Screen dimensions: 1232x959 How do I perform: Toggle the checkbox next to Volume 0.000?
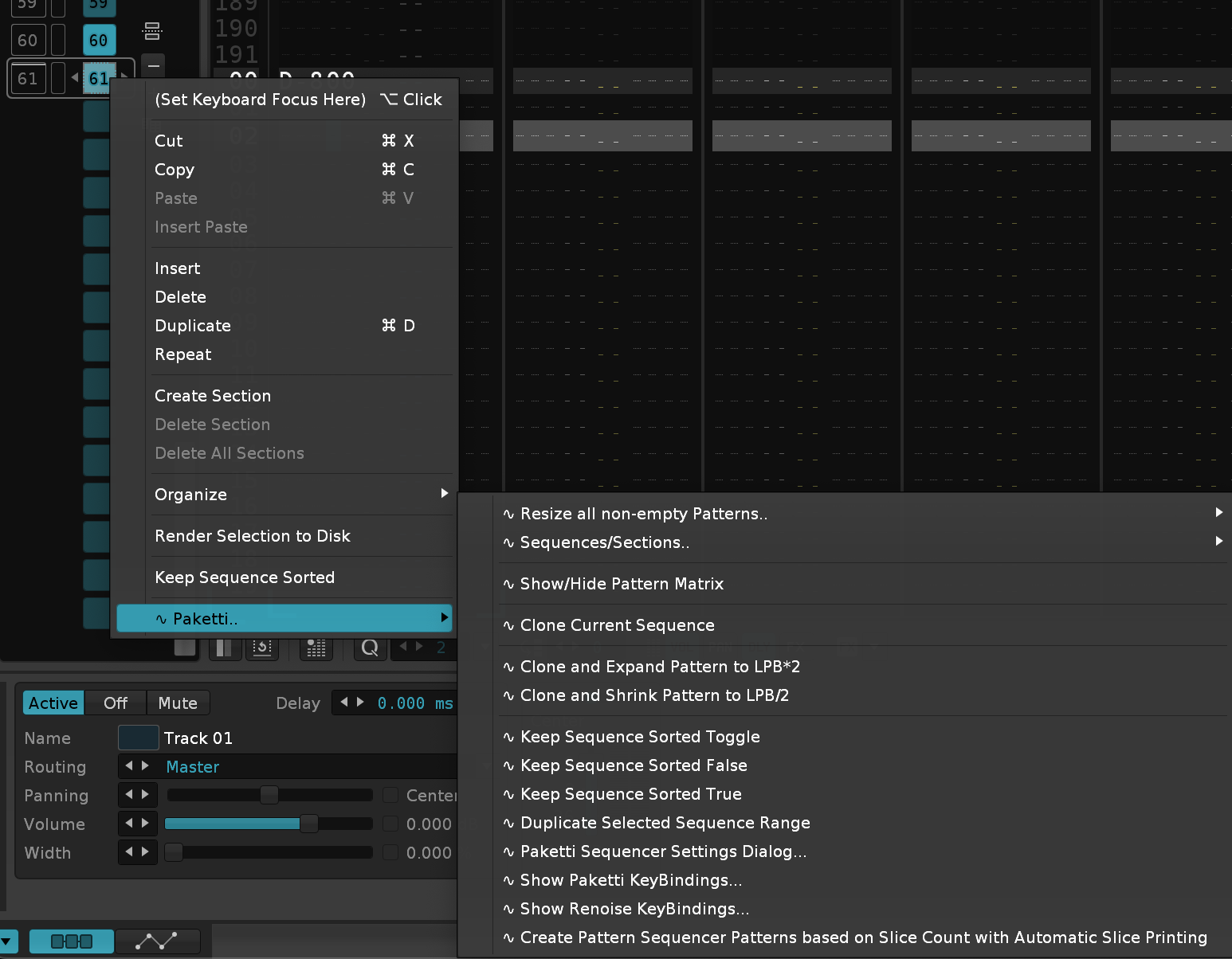[x=390, y=824]
